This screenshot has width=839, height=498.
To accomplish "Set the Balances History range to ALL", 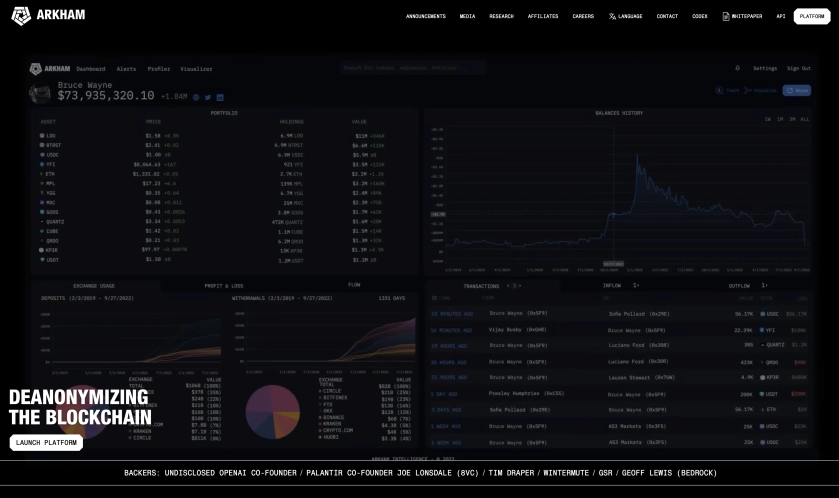I will (804, 119).
